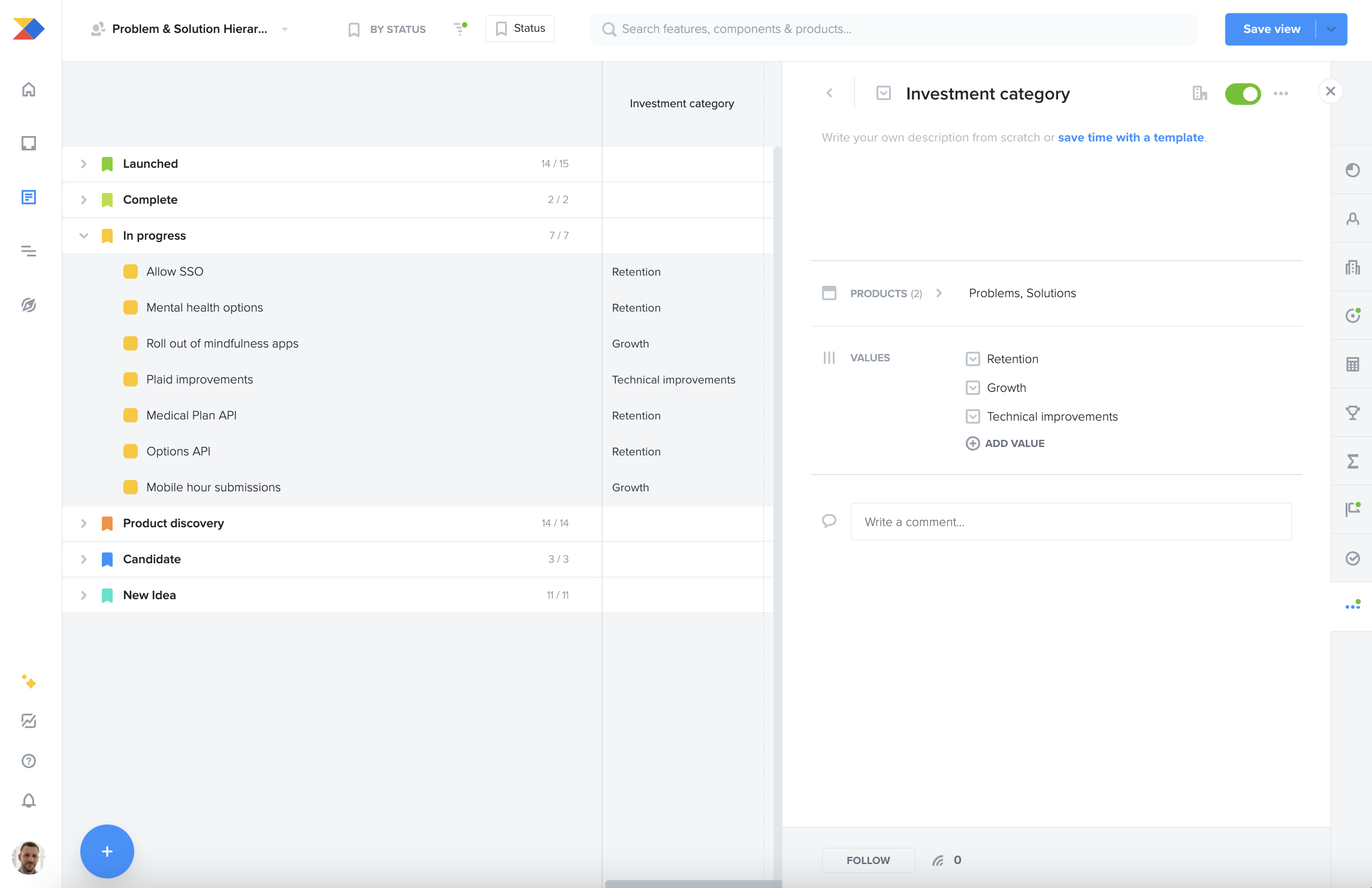1372x888 pixels.
Task: Click the Write a comment input field
Action: click(1071, 521)
